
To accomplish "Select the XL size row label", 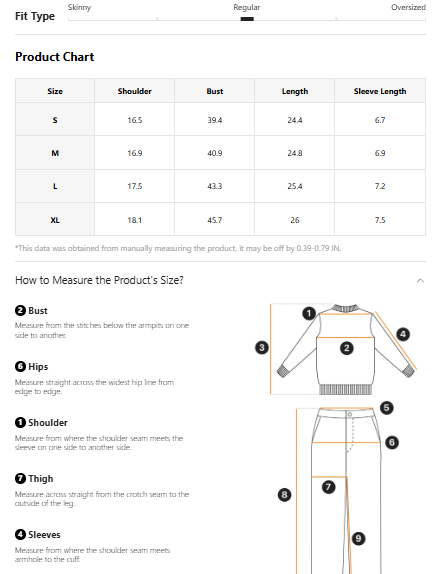I will click(55, 220).
